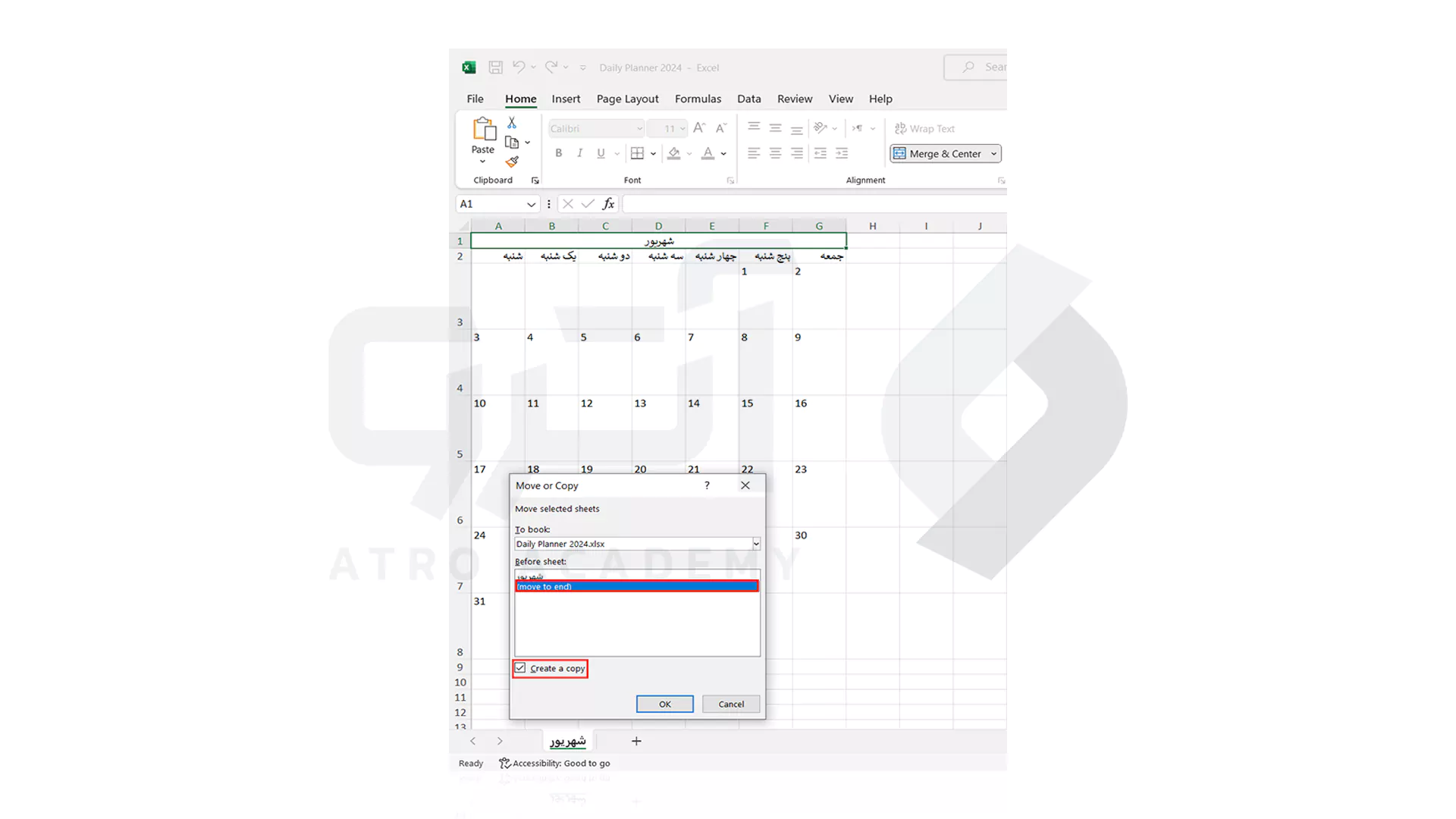
Task: Expand the To book dropdown
Action: tap(756, 544)
